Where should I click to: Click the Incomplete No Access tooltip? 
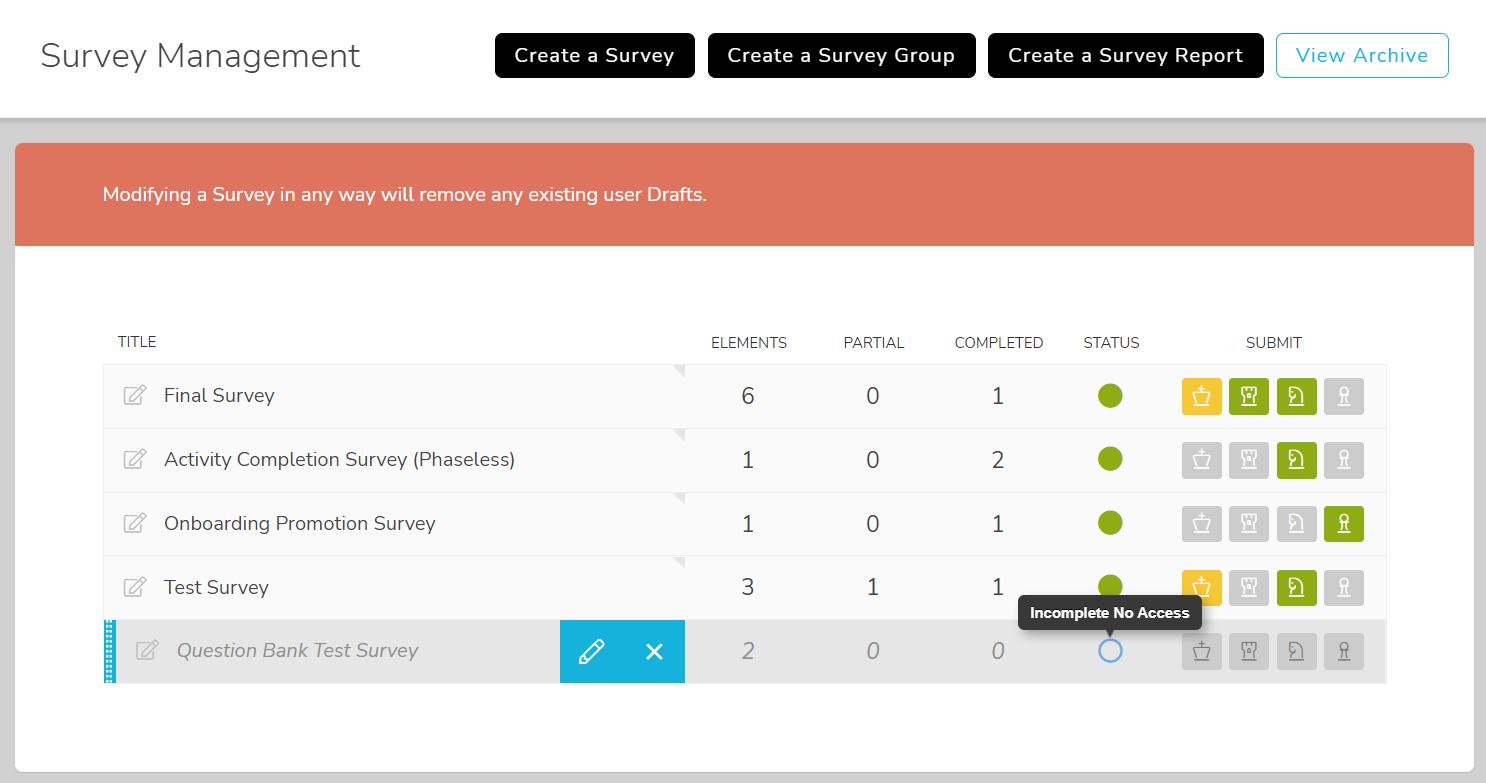pos(1110,613)
